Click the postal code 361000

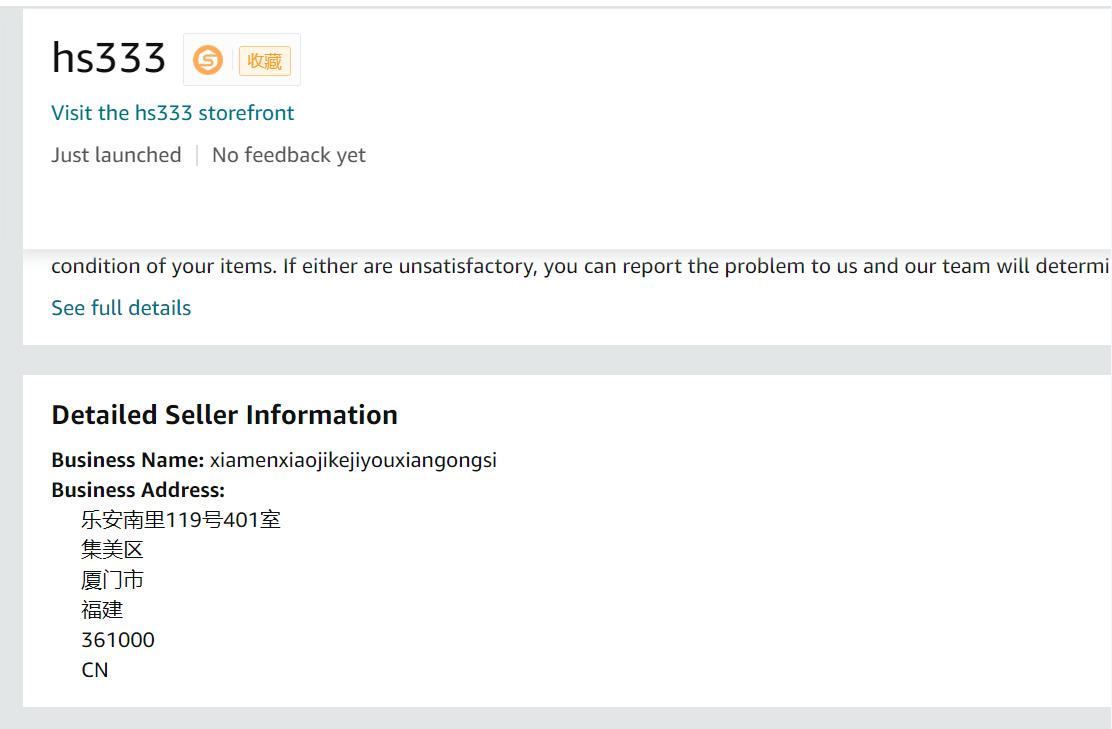pos(118,640)
